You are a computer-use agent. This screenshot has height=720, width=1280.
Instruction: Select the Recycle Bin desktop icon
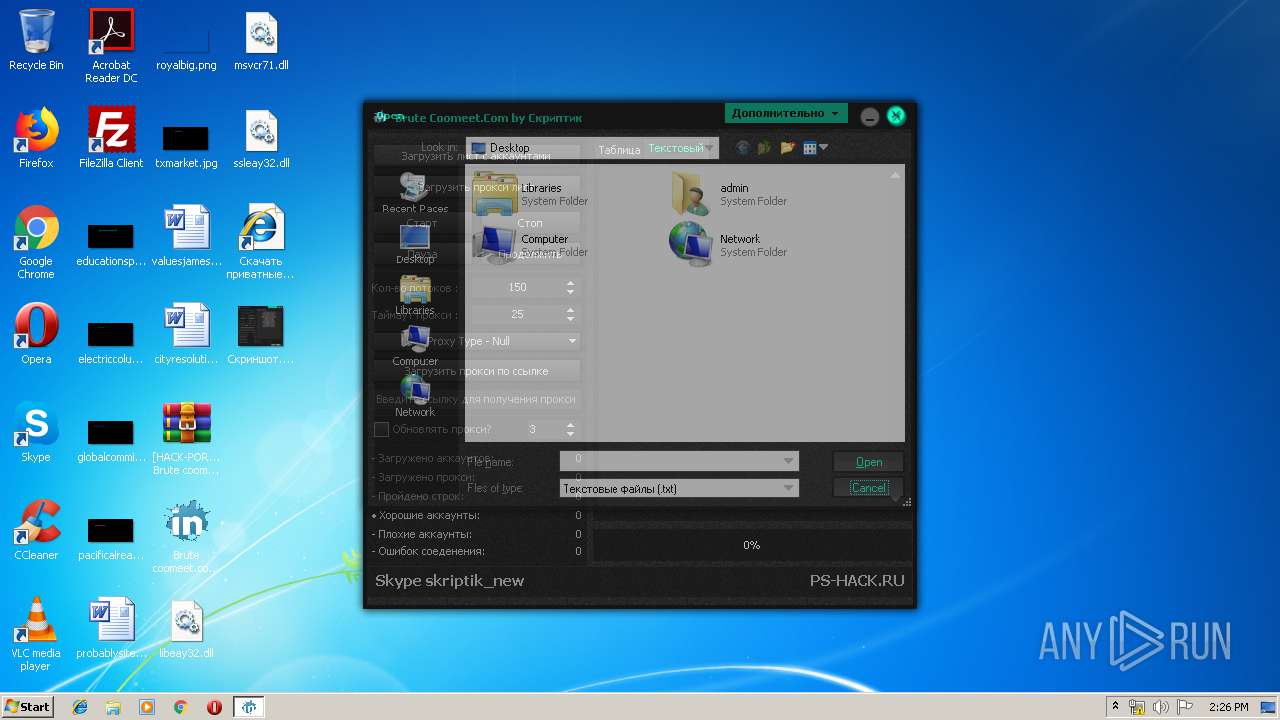[x=36, y=40]
